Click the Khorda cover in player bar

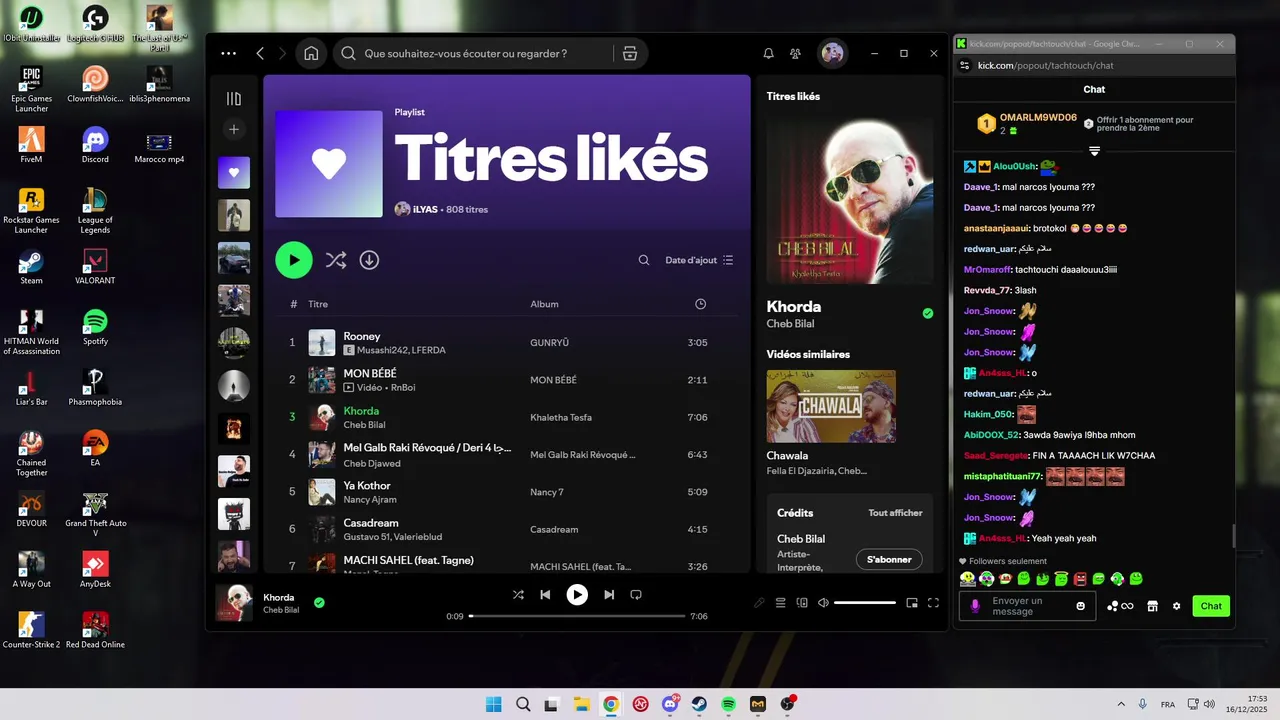[234, 603]
